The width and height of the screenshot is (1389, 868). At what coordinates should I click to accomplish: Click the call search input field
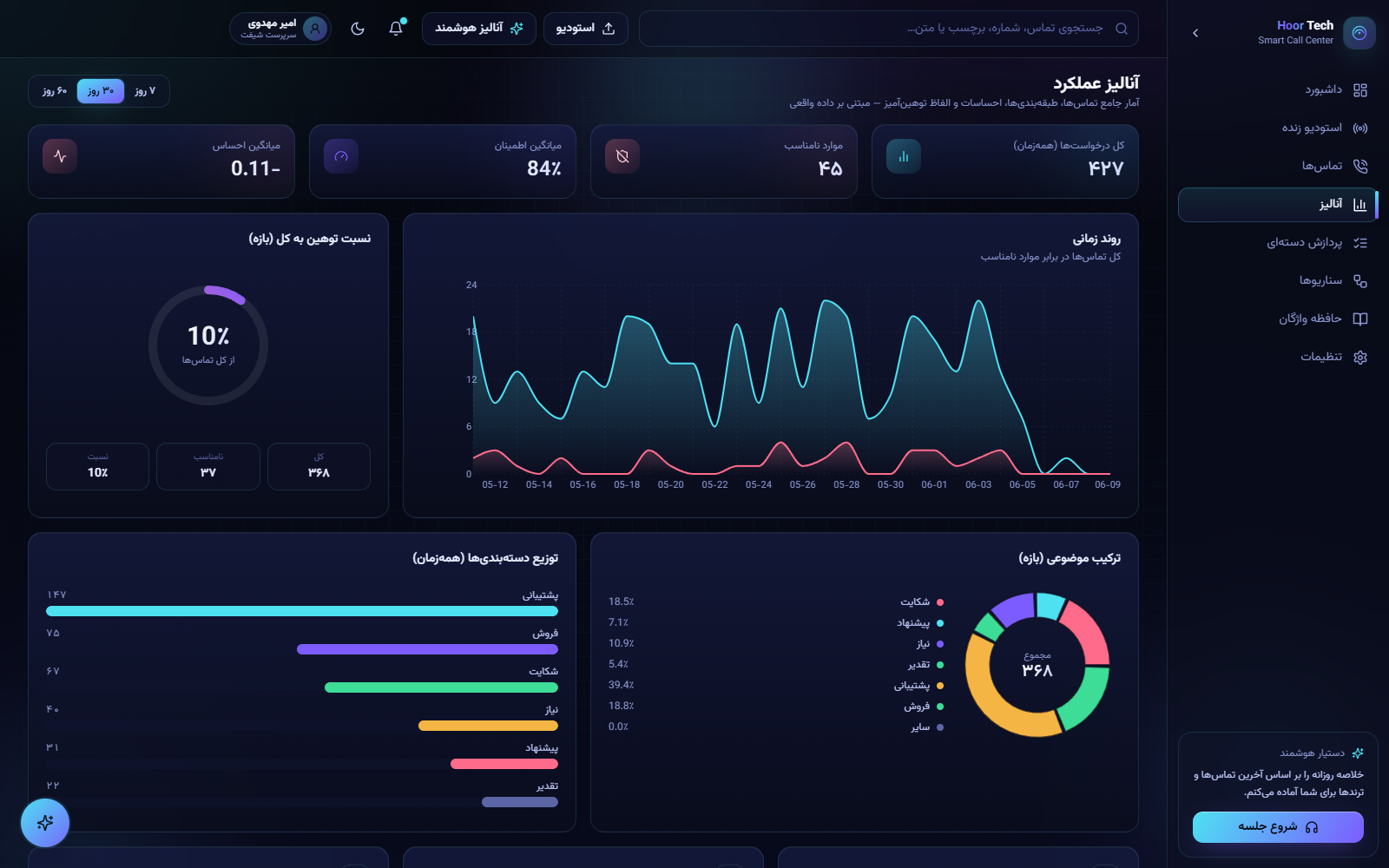(x=889, y=29)
